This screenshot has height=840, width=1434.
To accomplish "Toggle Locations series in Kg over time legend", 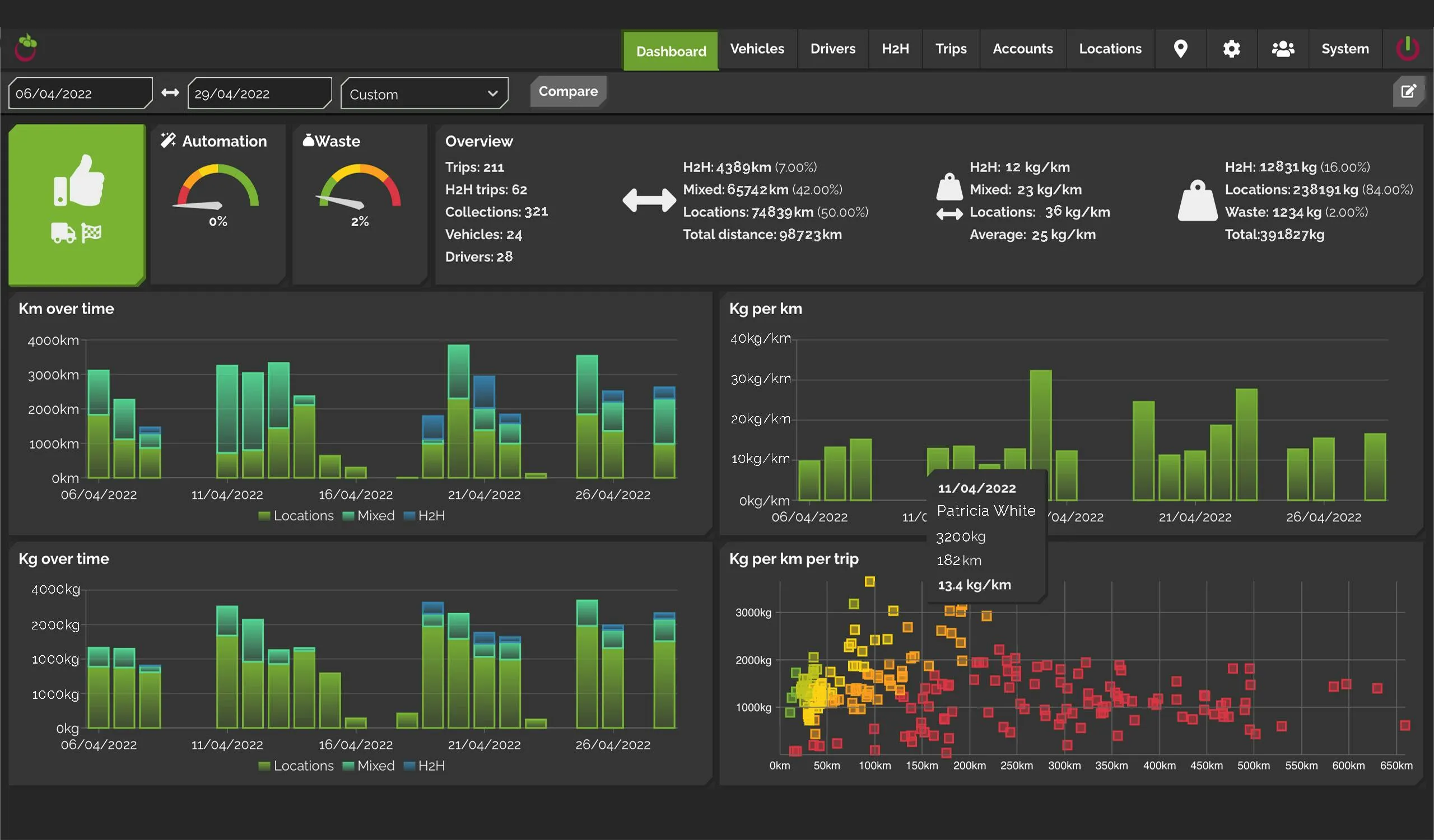I will 296,766.
